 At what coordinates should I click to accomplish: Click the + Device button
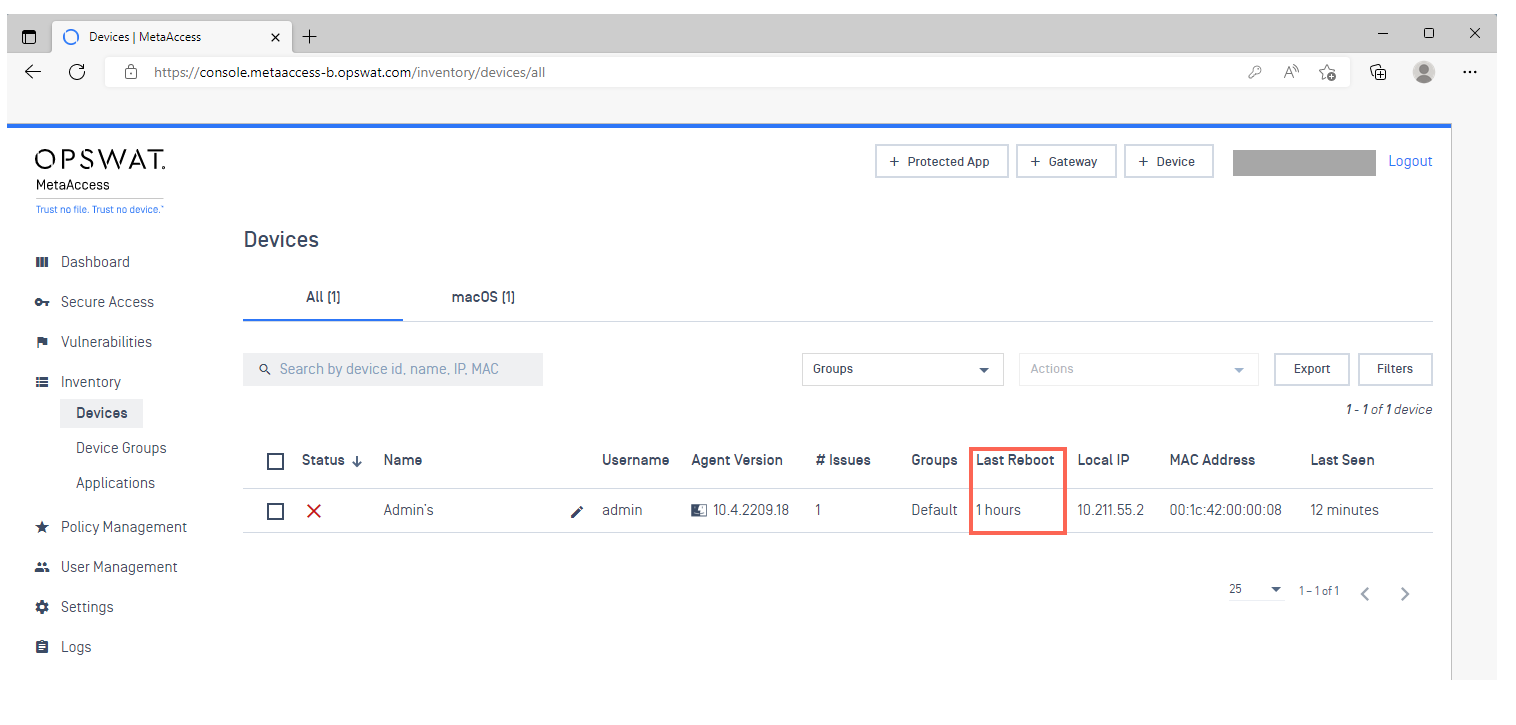click(1169, 162)
